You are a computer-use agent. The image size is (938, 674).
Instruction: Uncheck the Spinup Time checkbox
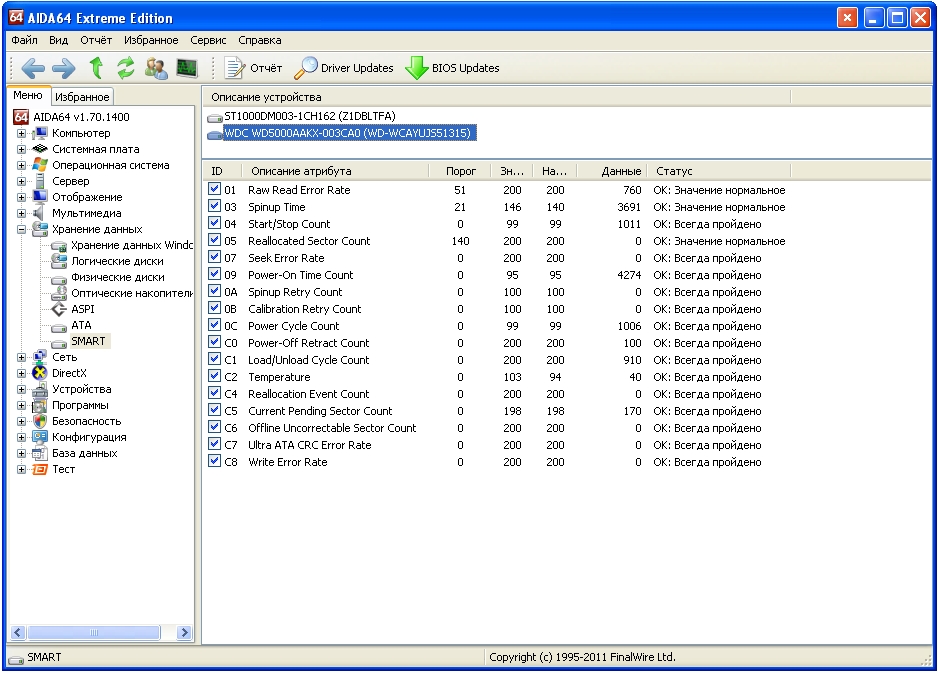(x=214, y=206)
